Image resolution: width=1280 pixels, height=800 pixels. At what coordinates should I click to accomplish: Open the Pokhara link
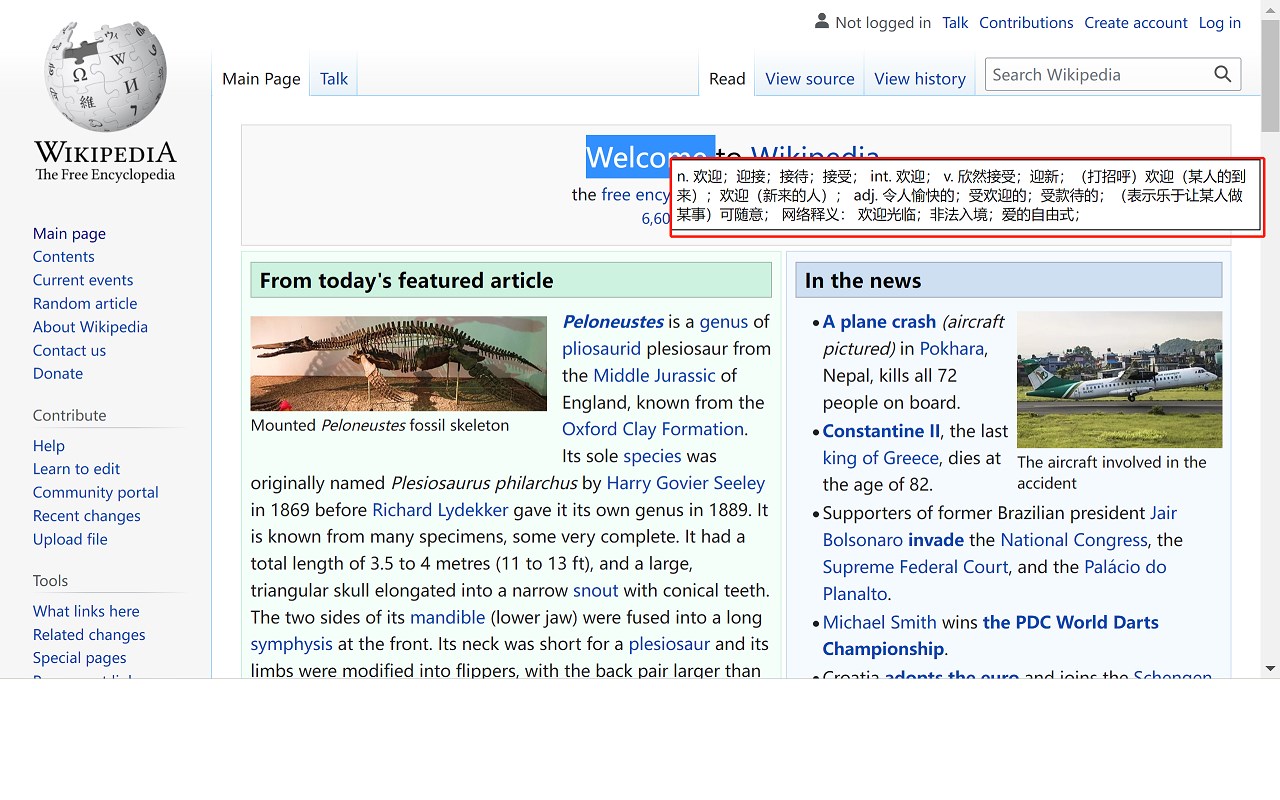point(952,348)
